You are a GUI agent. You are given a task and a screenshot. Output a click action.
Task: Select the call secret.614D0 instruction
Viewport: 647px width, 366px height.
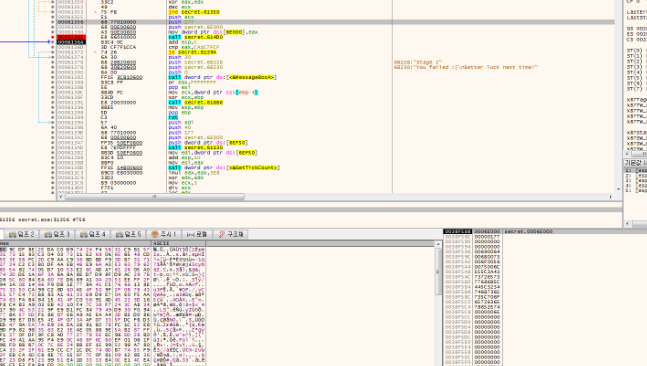click(x=196, y=37)
